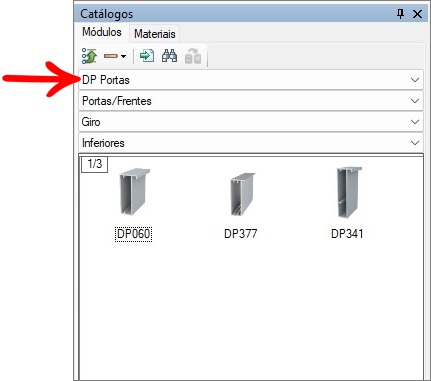Open the DP Portas dropdown
The image size is (431, 381).
point(251,80)
